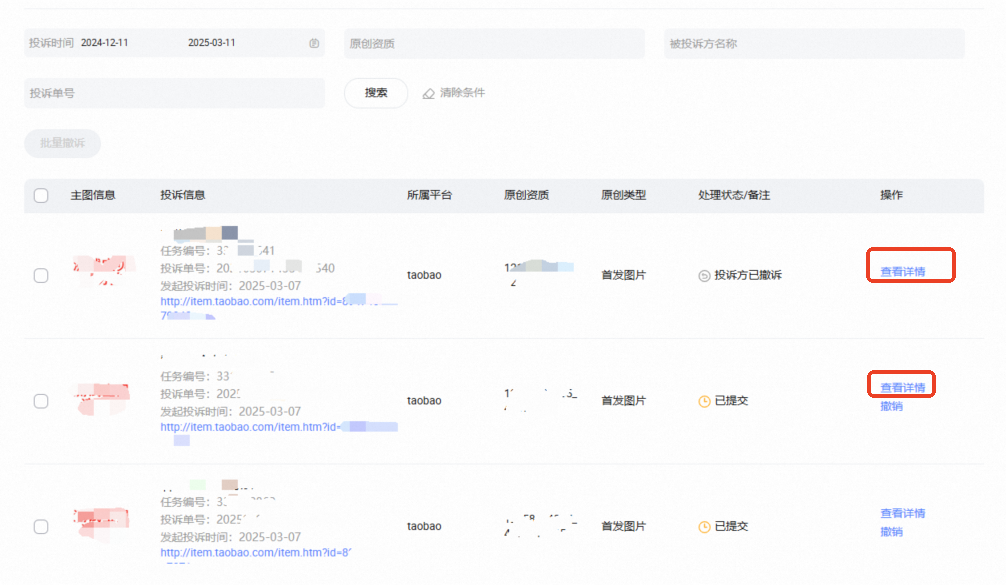Screen dimensions: 1006x585
Task: Click 首发图片 in the third row
Action: [623, 527]
